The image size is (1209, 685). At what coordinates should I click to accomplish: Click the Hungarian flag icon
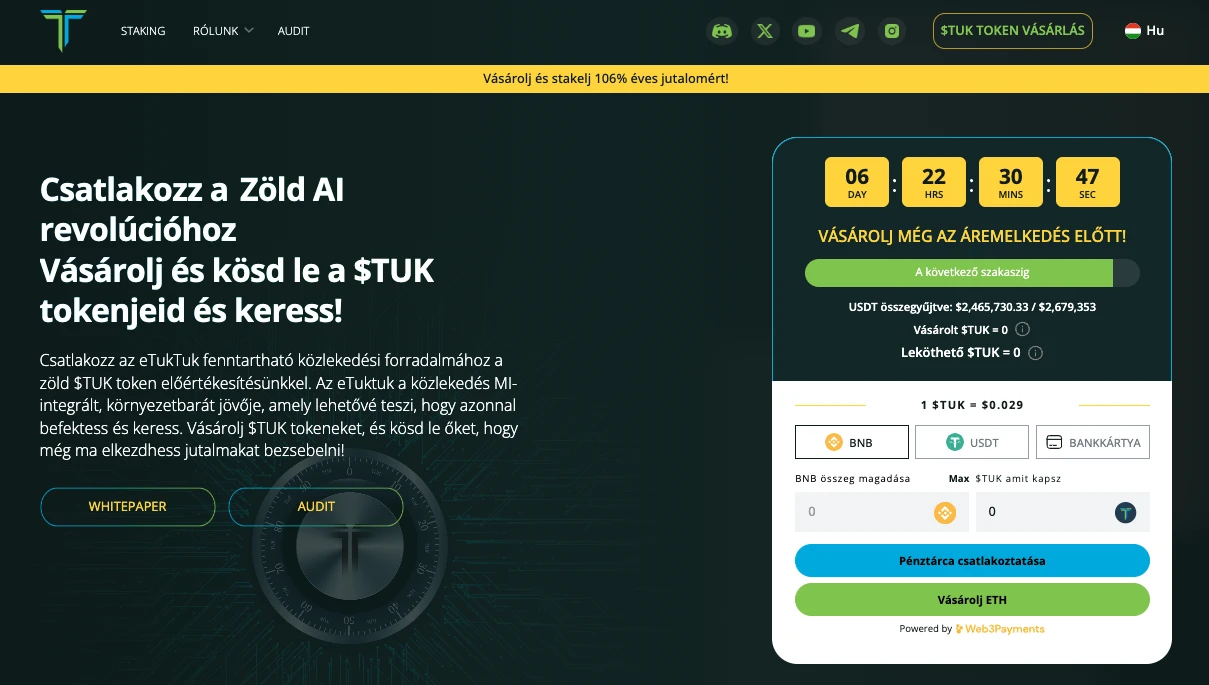click(x=1133, y=31)
